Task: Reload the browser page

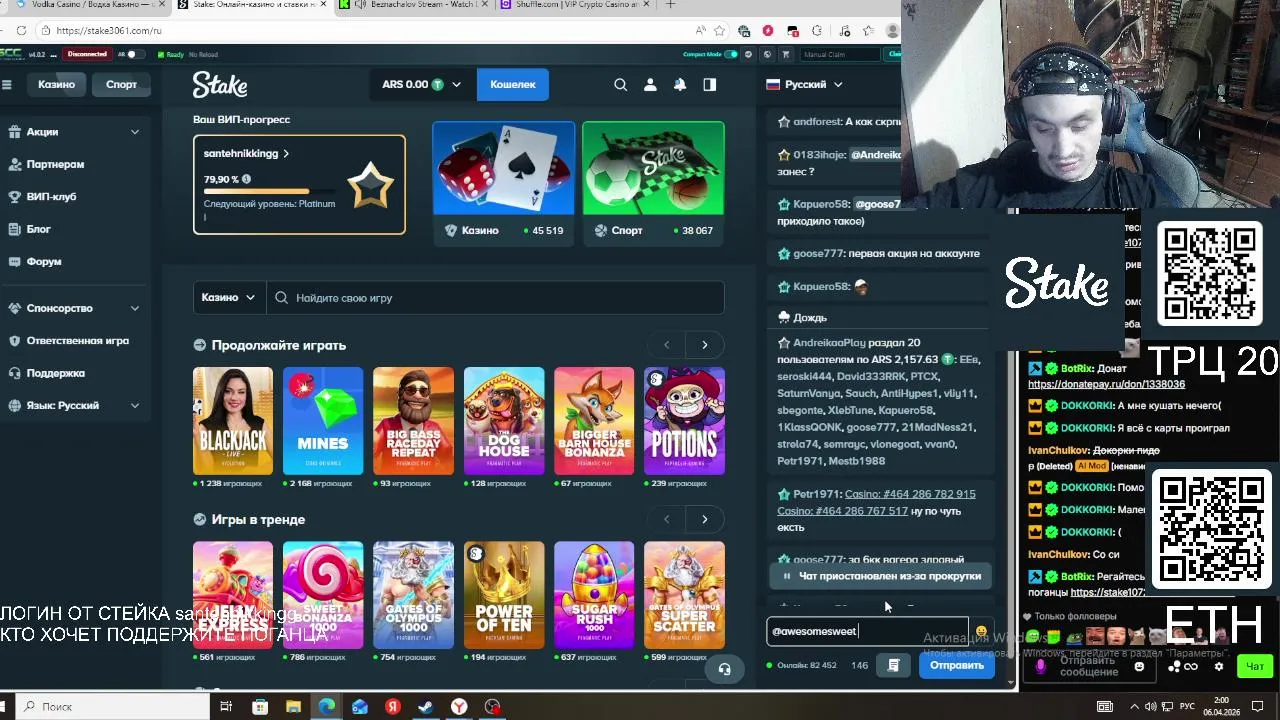Action: point(21,31)
